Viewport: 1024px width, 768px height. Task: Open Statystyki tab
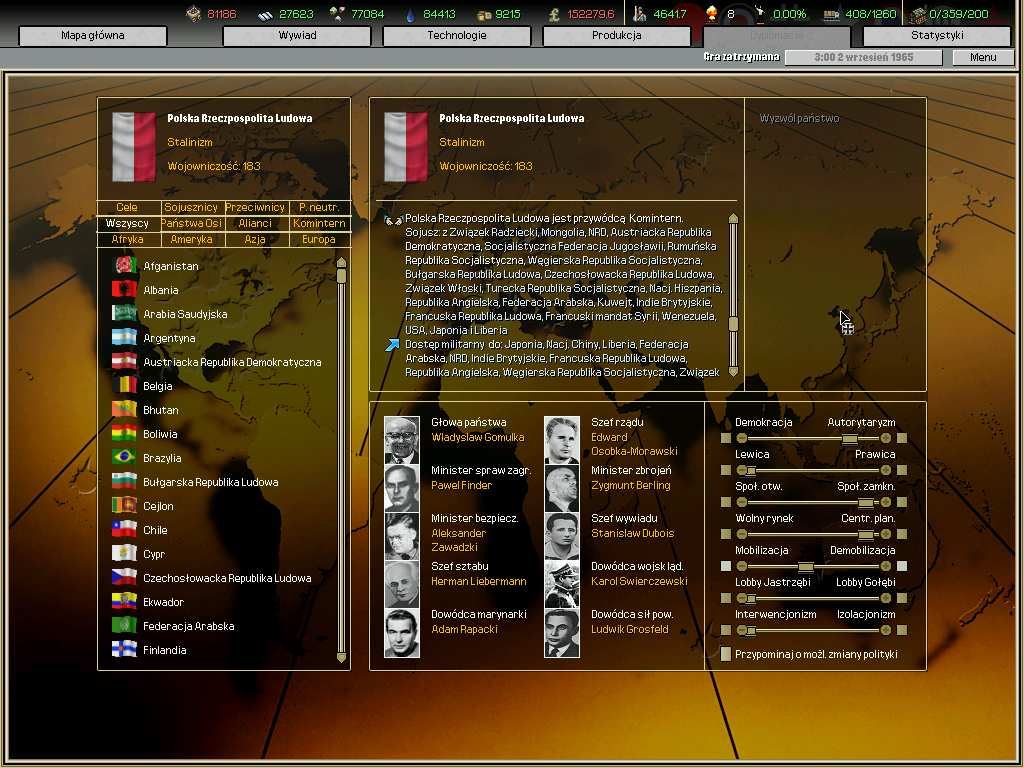(x=937, y=35)
